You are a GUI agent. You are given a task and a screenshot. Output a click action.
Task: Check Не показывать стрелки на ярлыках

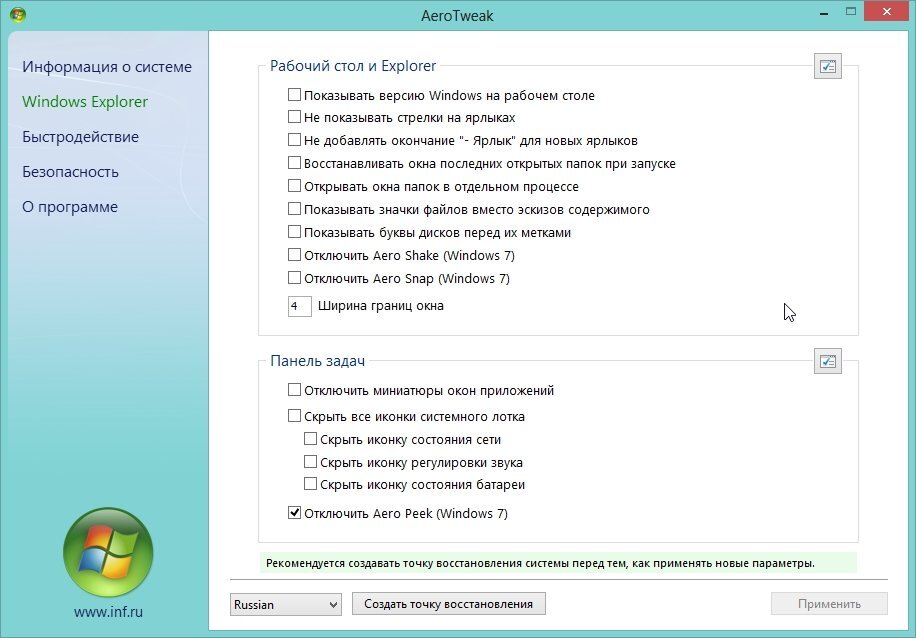pyautogui.click(x=294, y=117)
